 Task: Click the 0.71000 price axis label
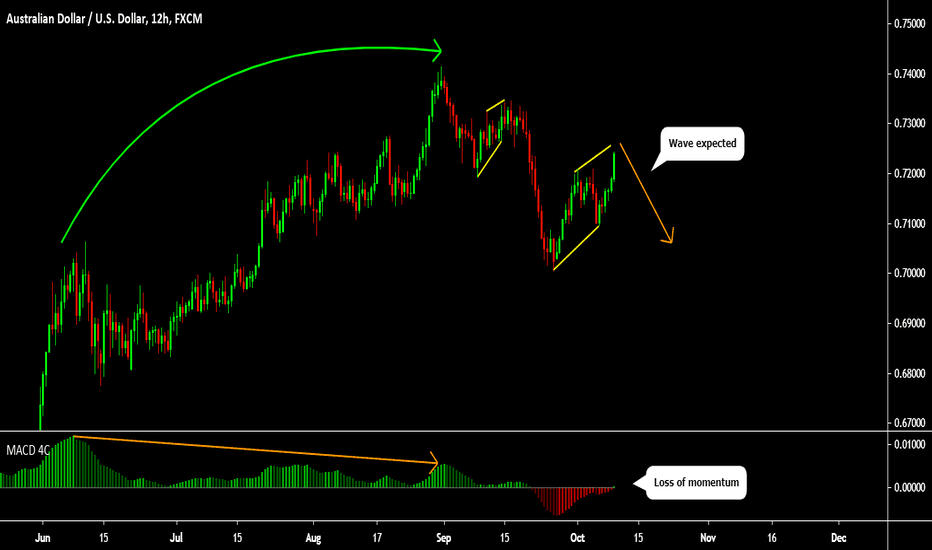pyautogui.click(x=909, y=224)
